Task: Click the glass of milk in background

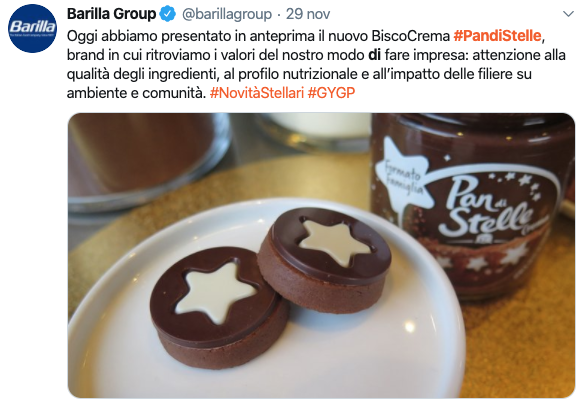Action: (315, 131)
